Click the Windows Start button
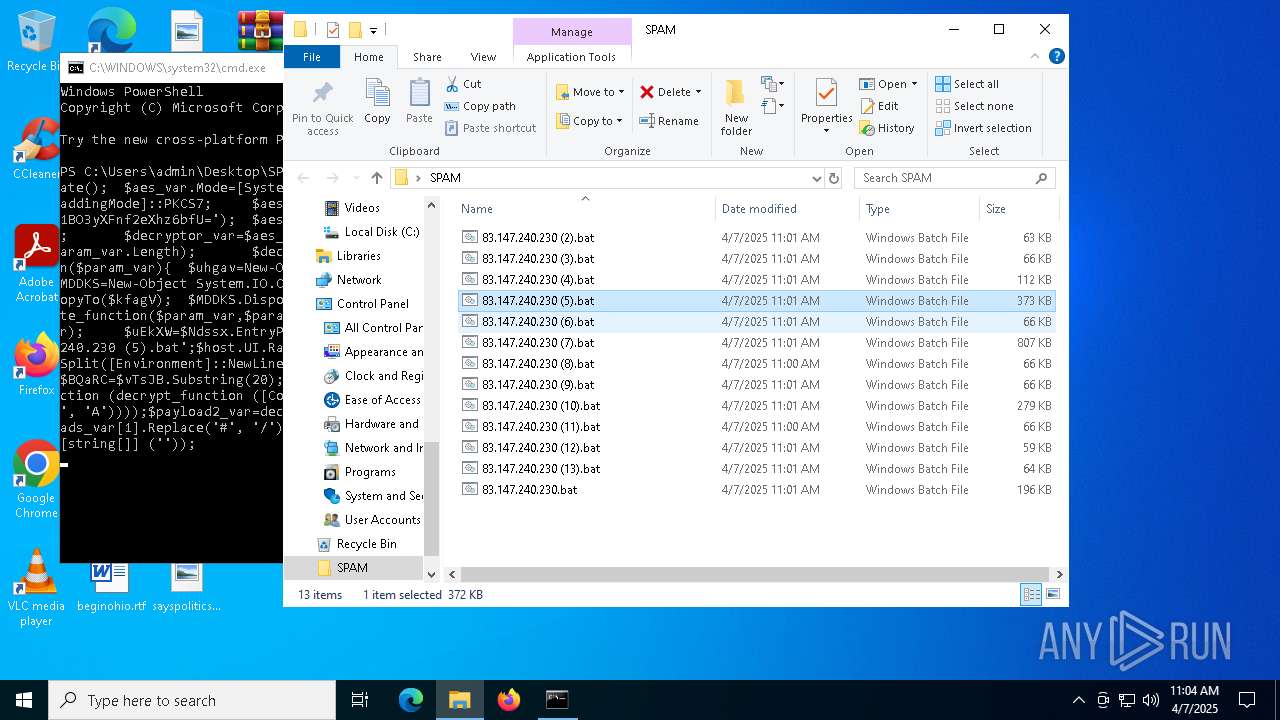1280x720 pixels. (24, 700)
